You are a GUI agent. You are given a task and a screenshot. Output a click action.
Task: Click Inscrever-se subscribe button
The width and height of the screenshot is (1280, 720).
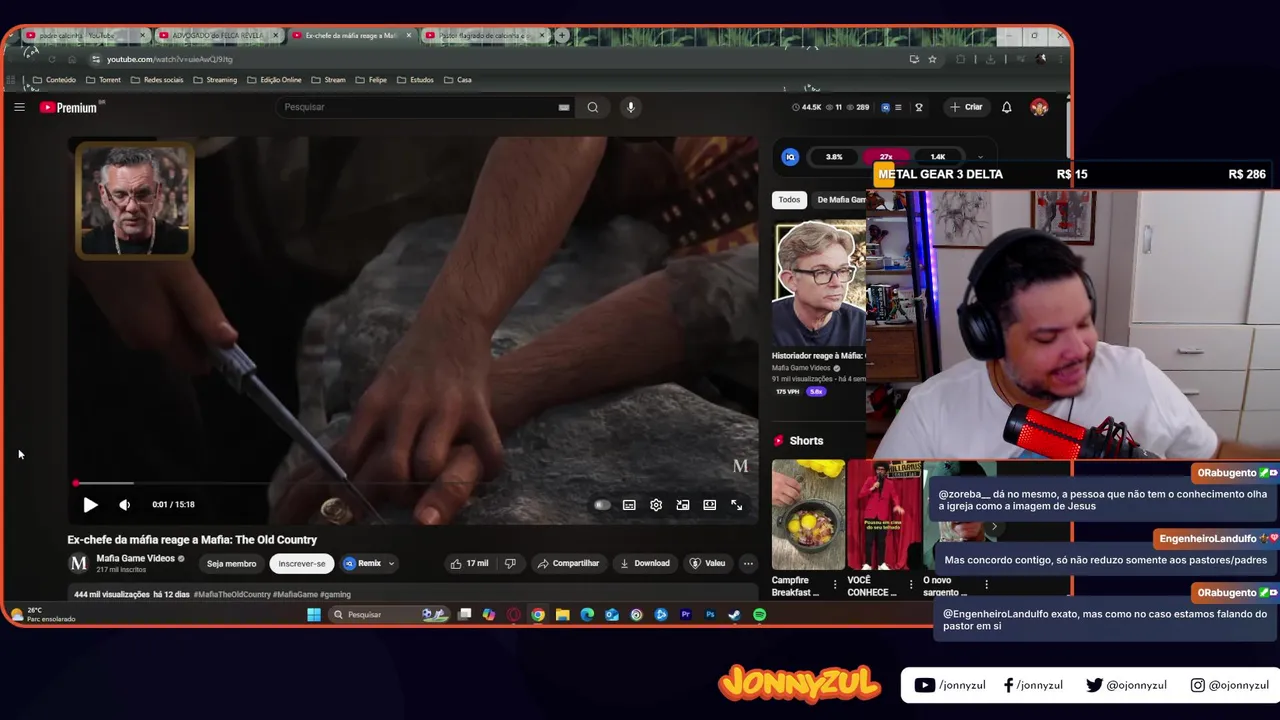(302, 564)
